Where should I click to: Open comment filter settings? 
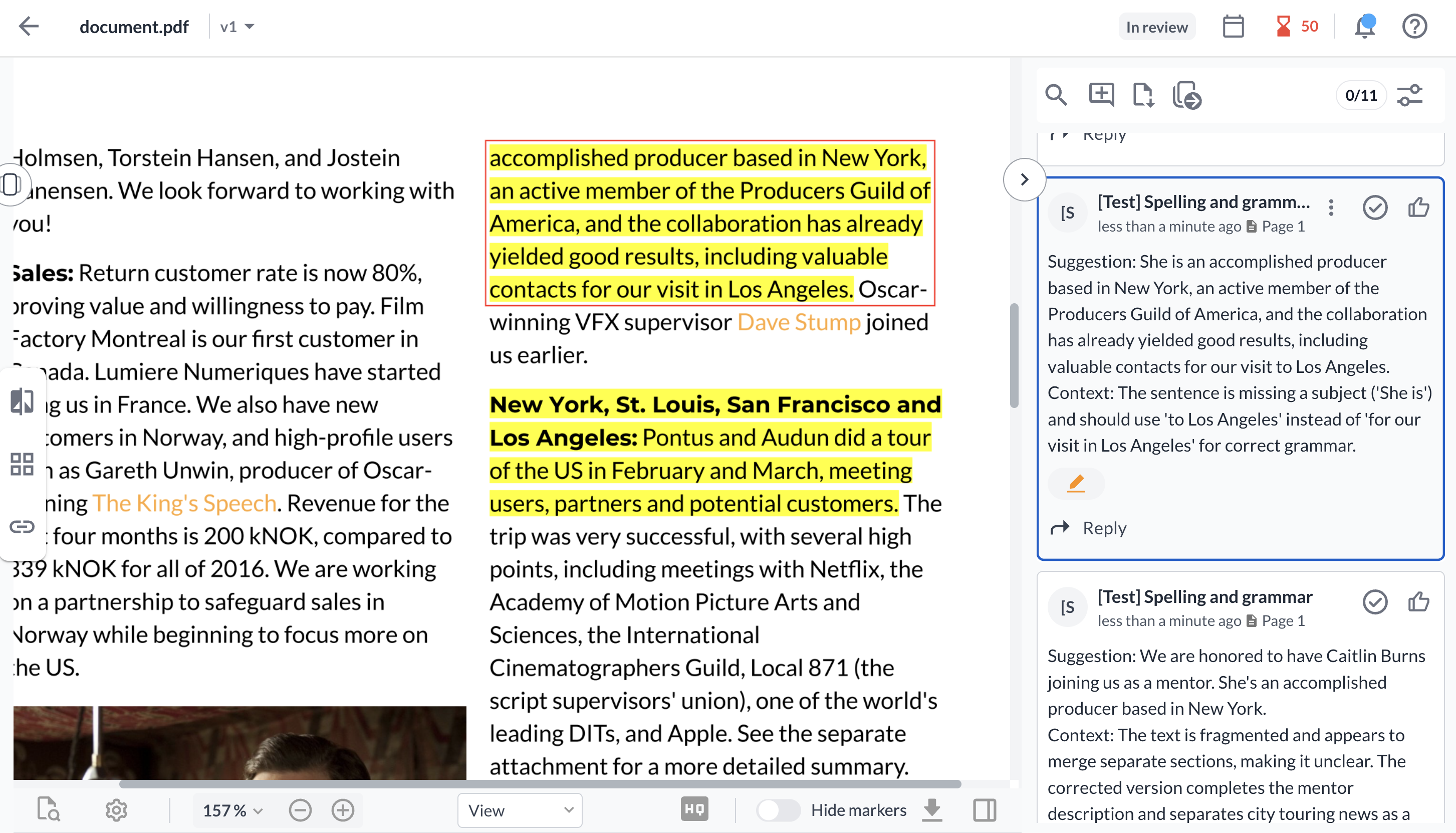tap(1410, 96)
